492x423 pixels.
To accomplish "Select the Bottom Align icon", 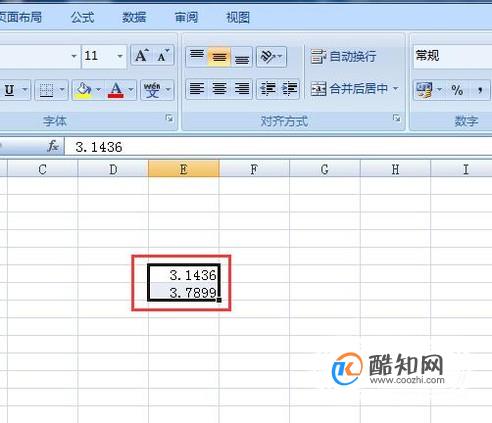I will (242, 56).
